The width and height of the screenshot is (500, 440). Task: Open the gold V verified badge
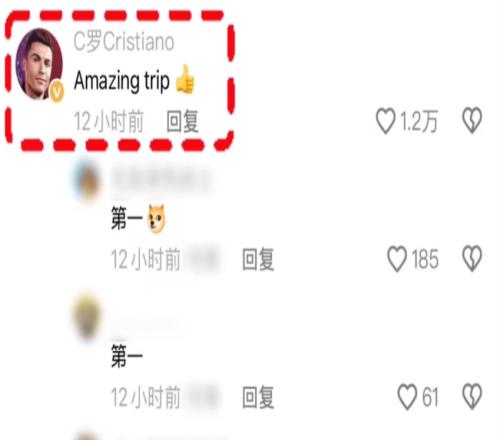[x=57, y=91]
